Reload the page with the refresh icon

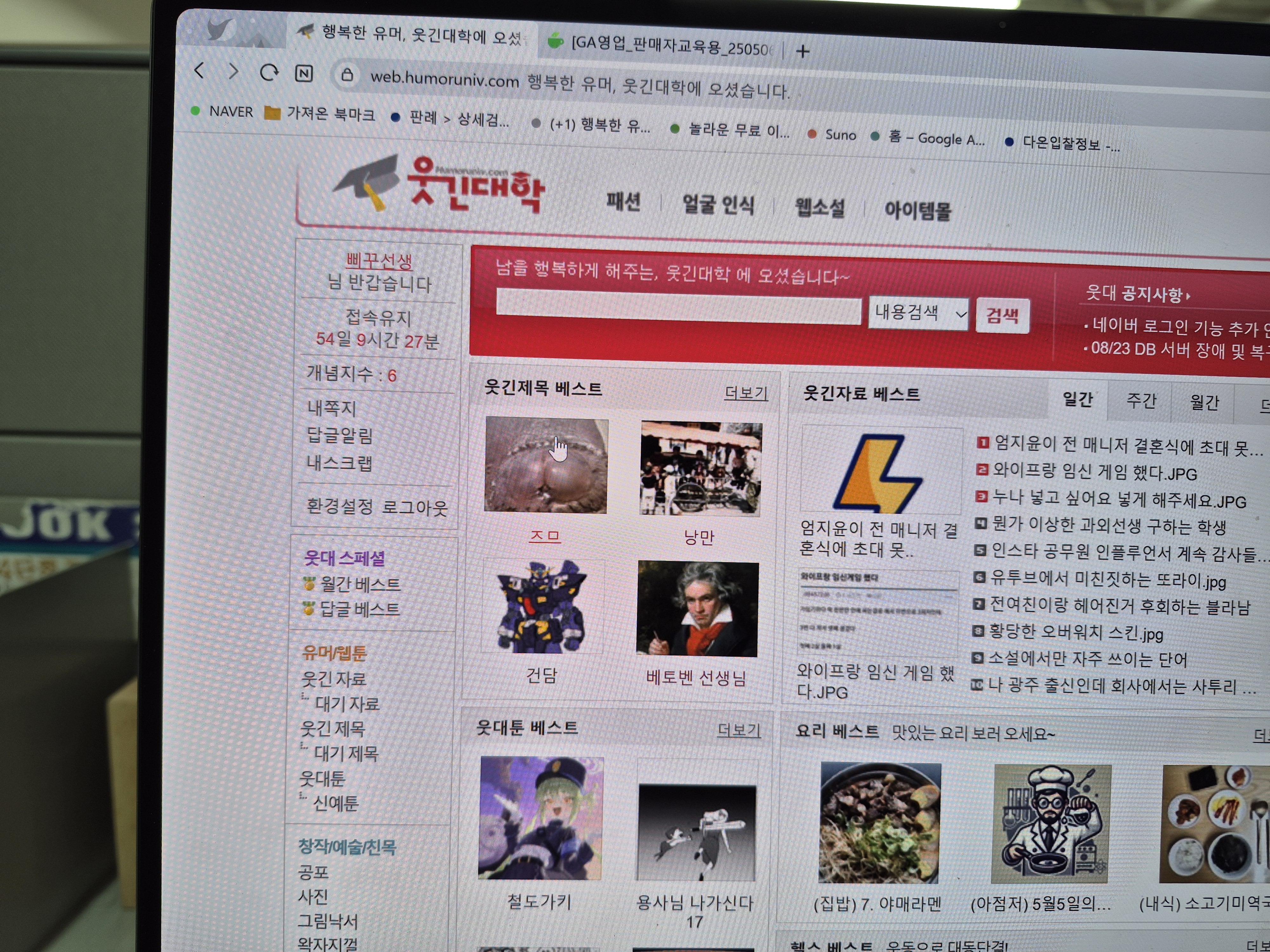[x=268, y=73]
